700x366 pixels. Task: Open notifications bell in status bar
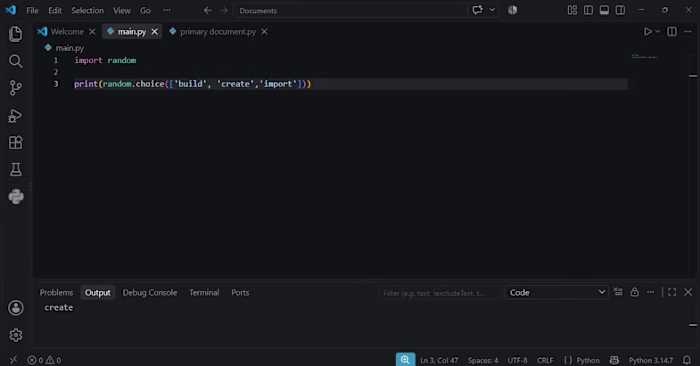coord(687,360)
